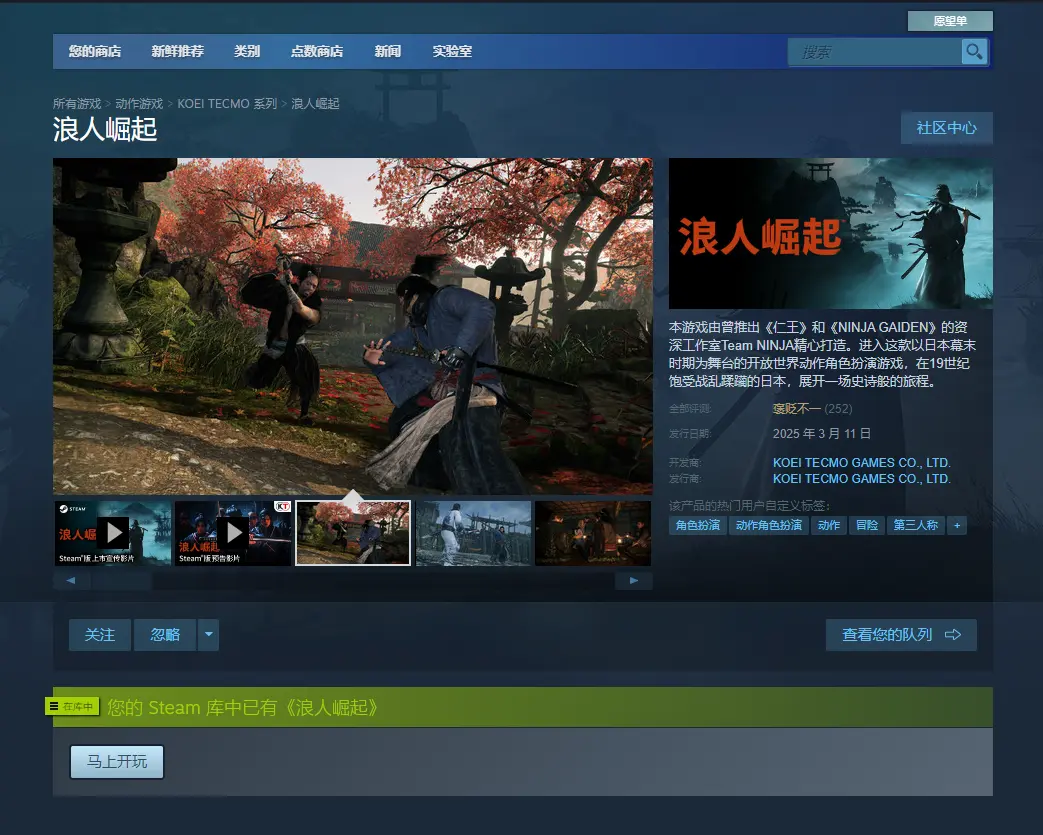Viewport: 1043px width, 835px height.
Task: Open 类别 menu
Action: pyautogui.click(x=247, y=51)
